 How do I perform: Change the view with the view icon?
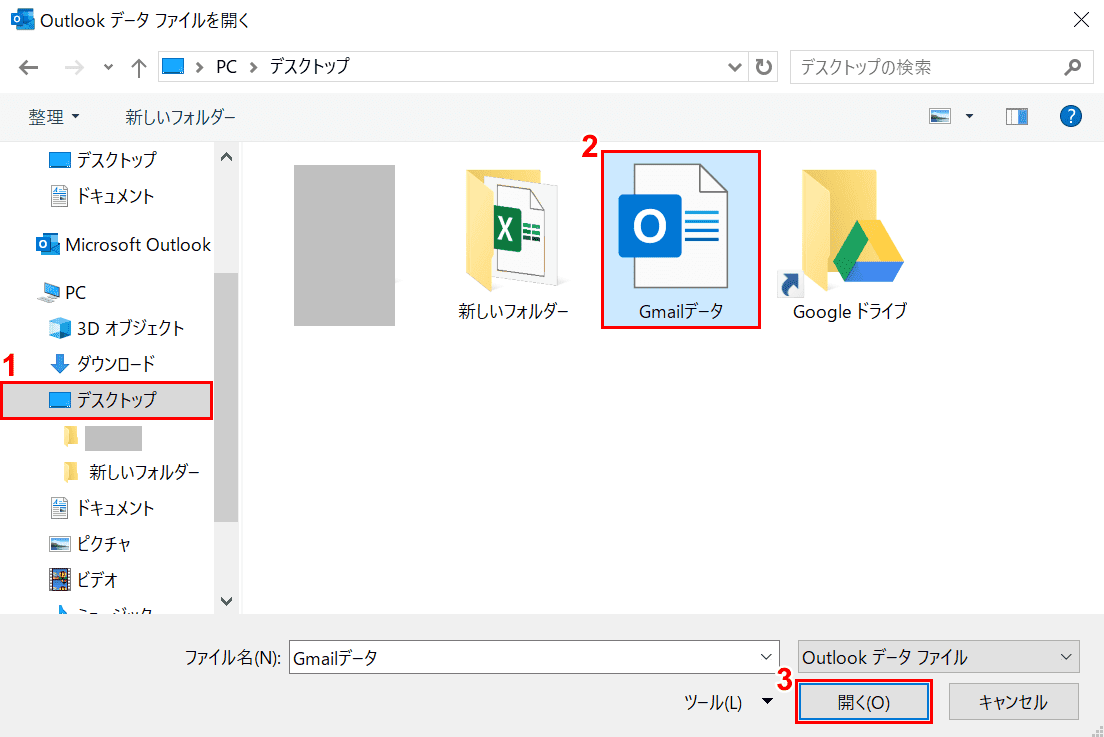coord(940,116)
